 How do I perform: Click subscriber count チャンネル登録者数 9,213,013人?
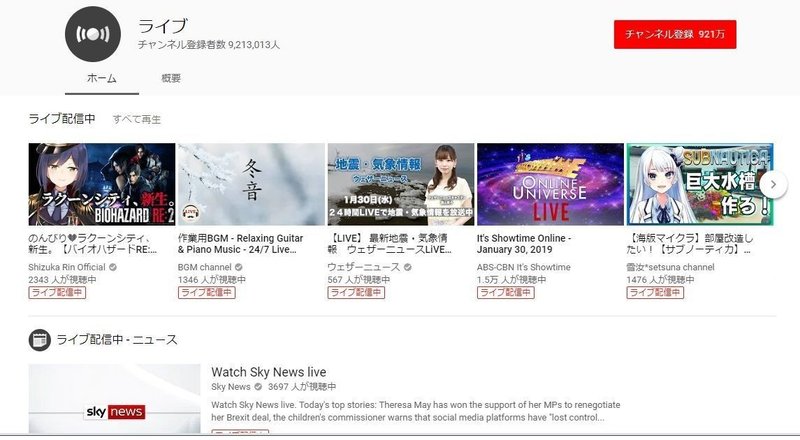coord(209,45)
